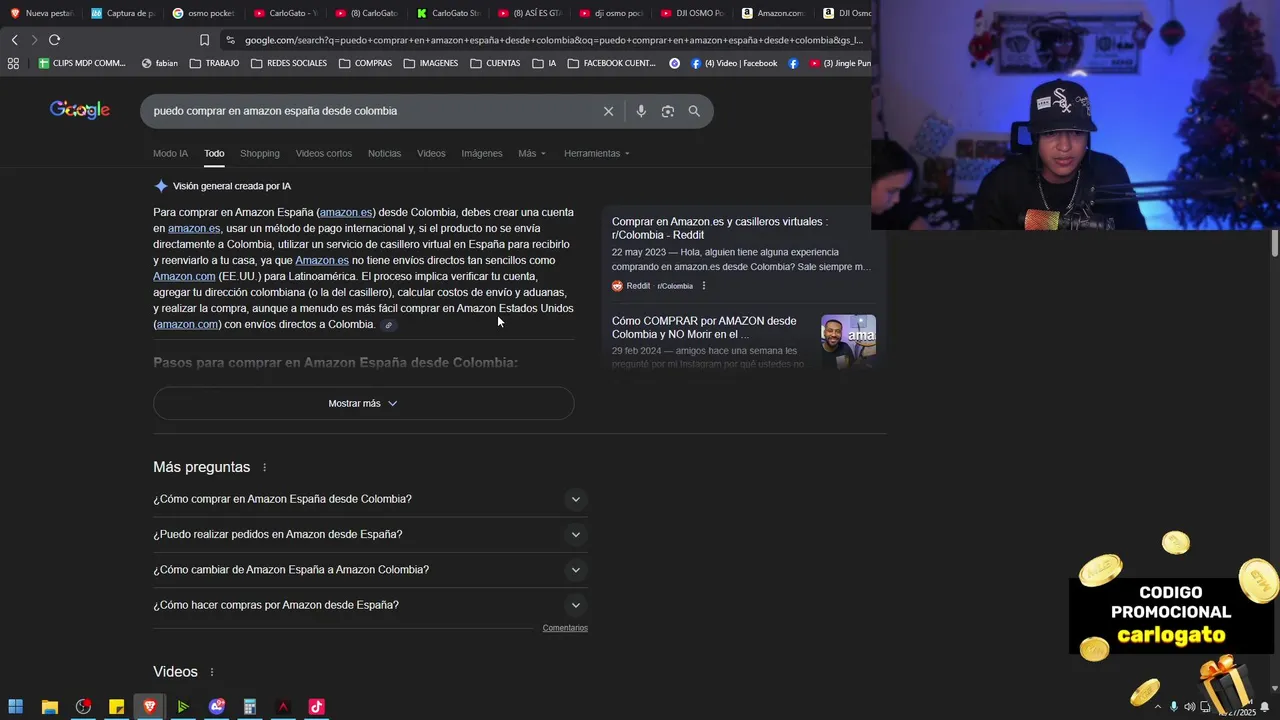The height and width of the screenshot is (720, 1280).
Task: Expand '¿Cómo cambiar de Amazon España a Amazon Colombia?'
Action: [370, 570]
